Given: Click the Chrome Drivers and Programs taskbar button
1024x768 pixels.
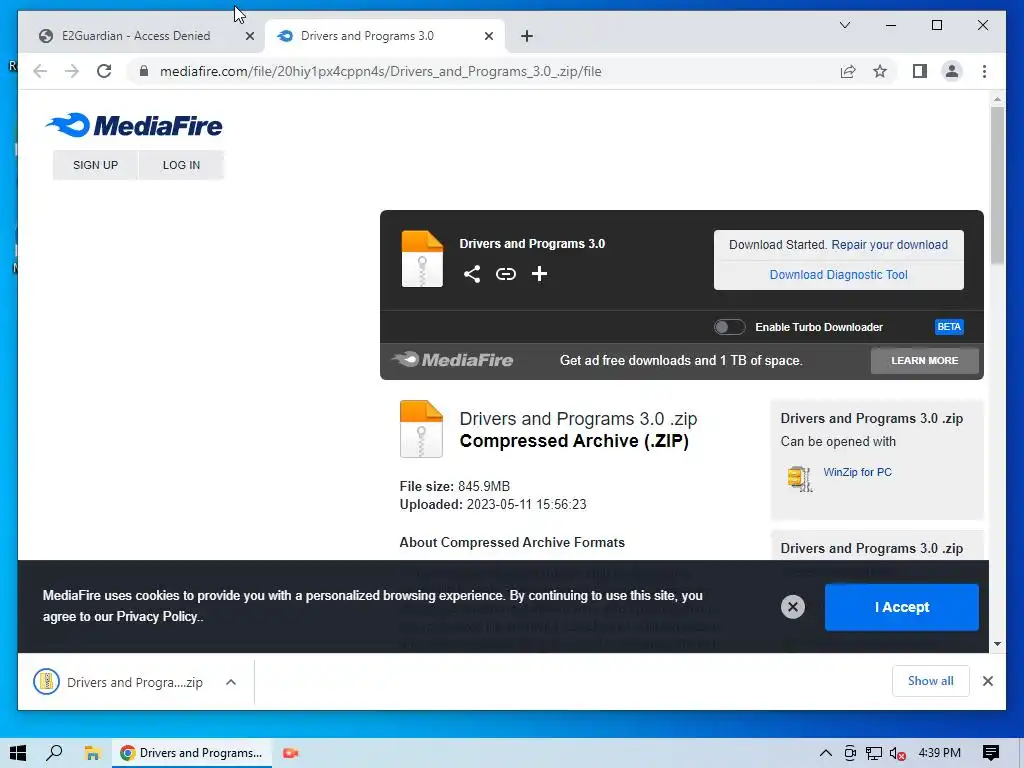Looking at the screenshot, I should (191, 753).
